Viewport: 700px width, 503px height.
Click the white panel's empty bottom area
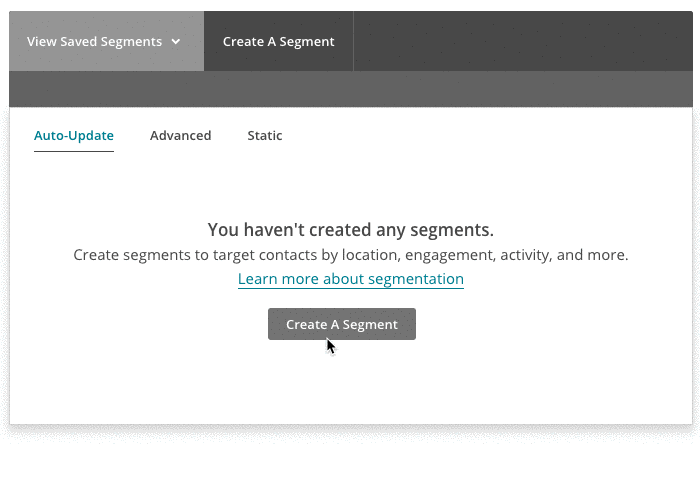click(351, 390)
